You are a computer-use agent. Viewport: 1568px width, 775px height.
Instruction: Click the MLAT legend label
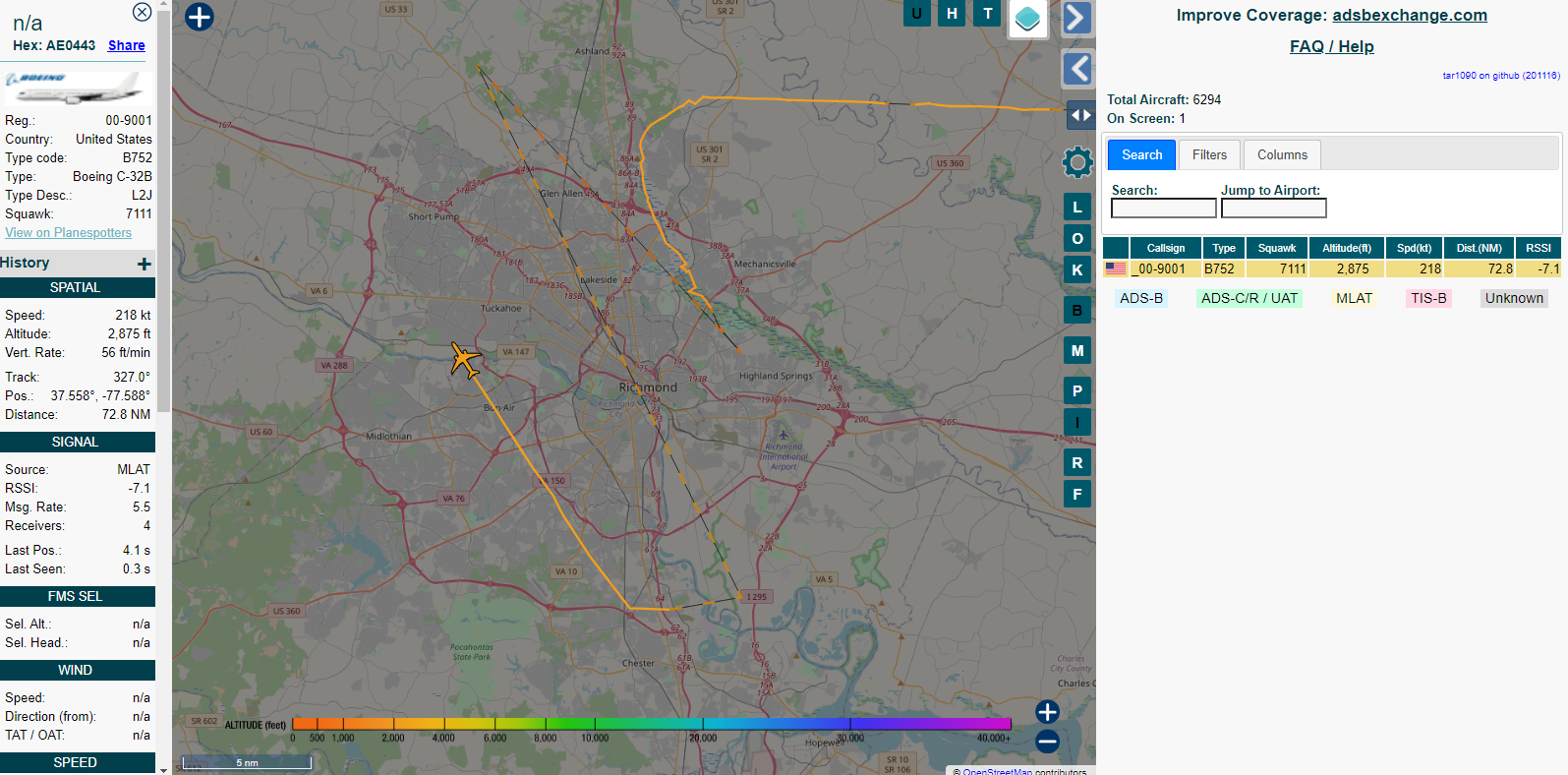pos(1354,298)
